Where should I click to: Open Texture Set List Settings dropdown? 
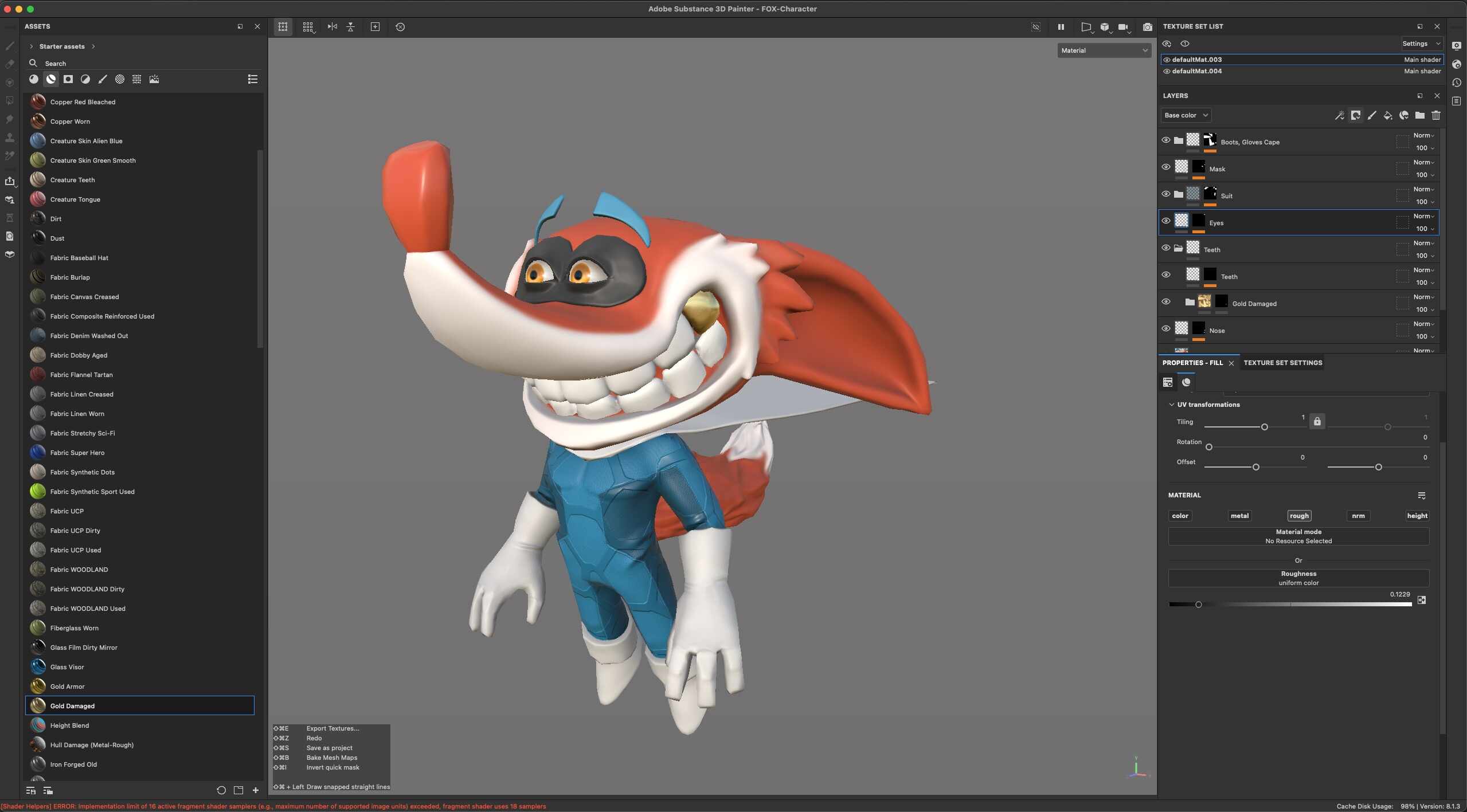tap(1421, 44)
